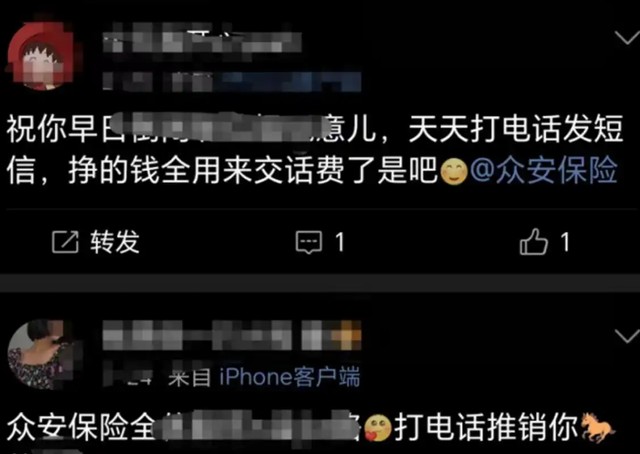Click the repost (转发) share icon

point(65,242)
